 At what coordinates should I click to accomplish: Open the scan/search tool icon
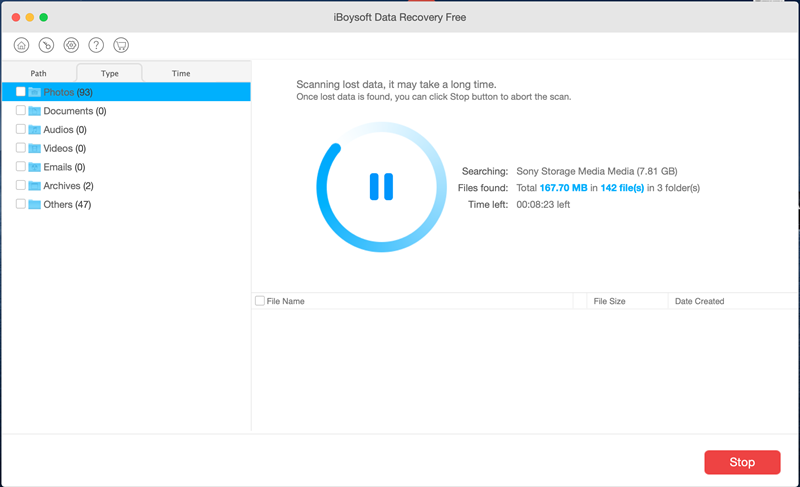tap(46, 45)
